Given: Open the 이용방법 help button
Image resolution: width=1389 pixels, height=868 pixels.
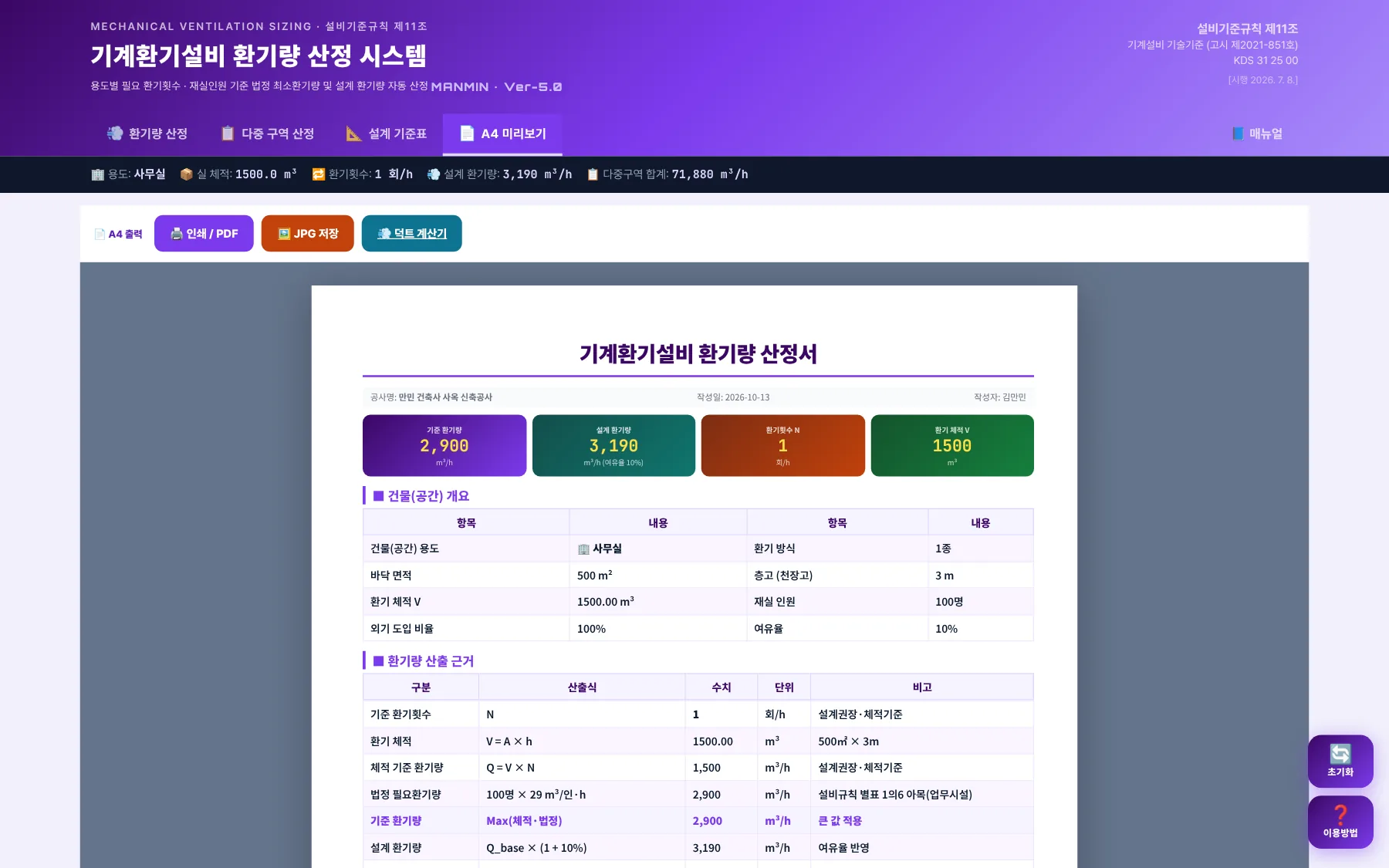Looking at the screenshot, I should point(1340,822).
